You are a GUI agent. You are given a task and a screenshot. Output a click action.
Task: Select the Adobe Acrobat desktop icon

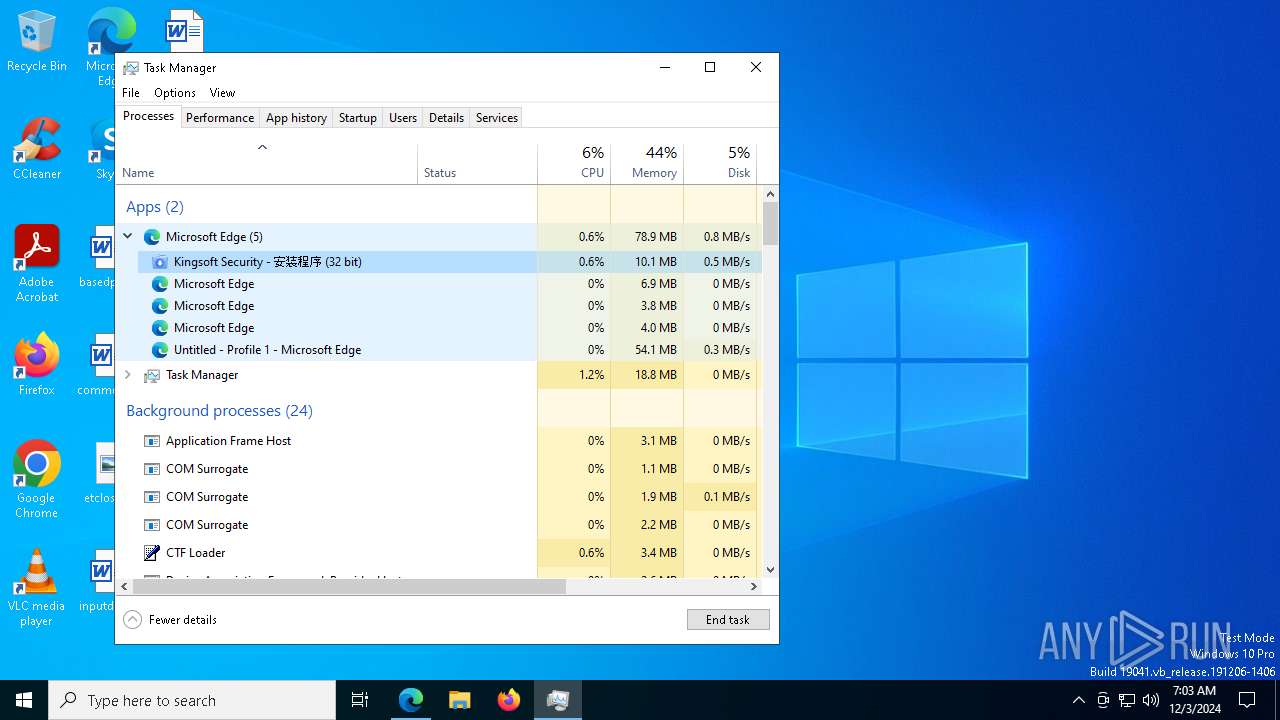tap(37, 264)
